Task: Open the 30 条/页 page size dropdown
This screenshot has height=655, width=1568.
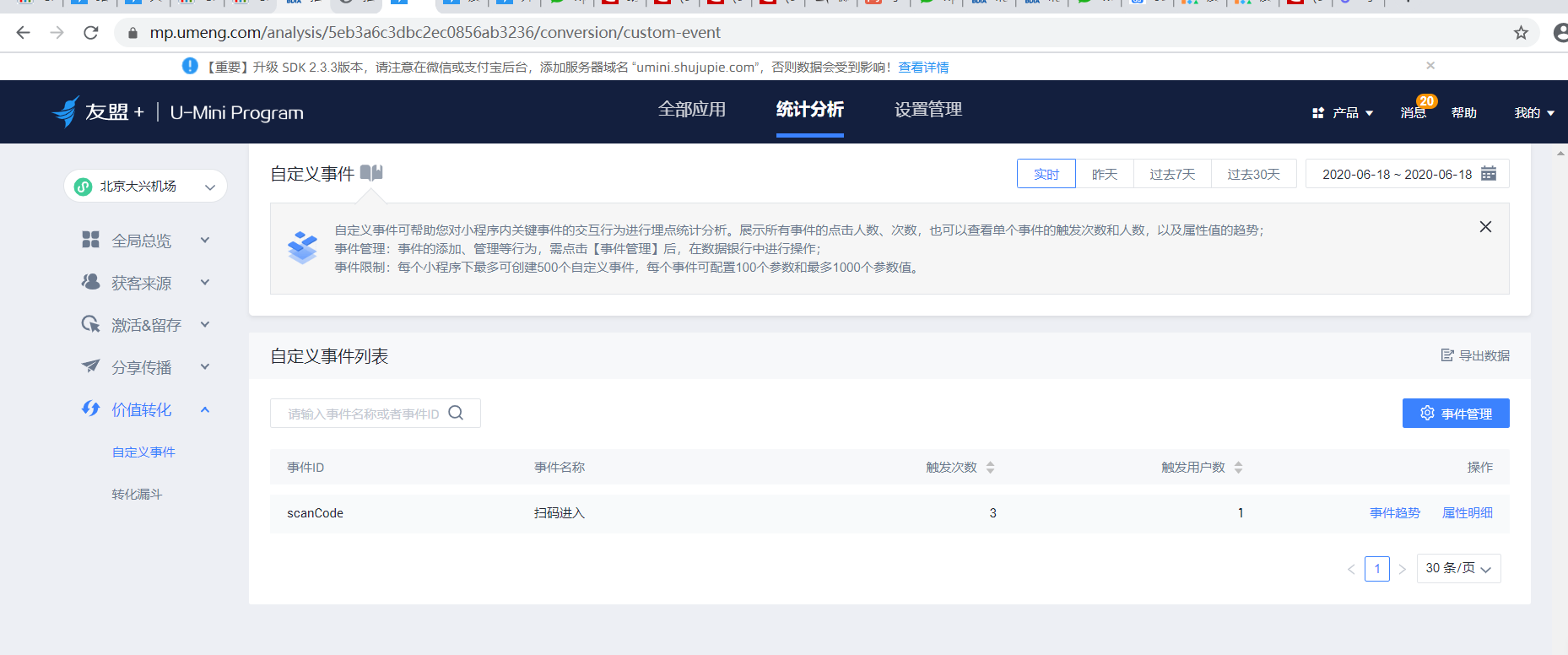Action: 1458,568
